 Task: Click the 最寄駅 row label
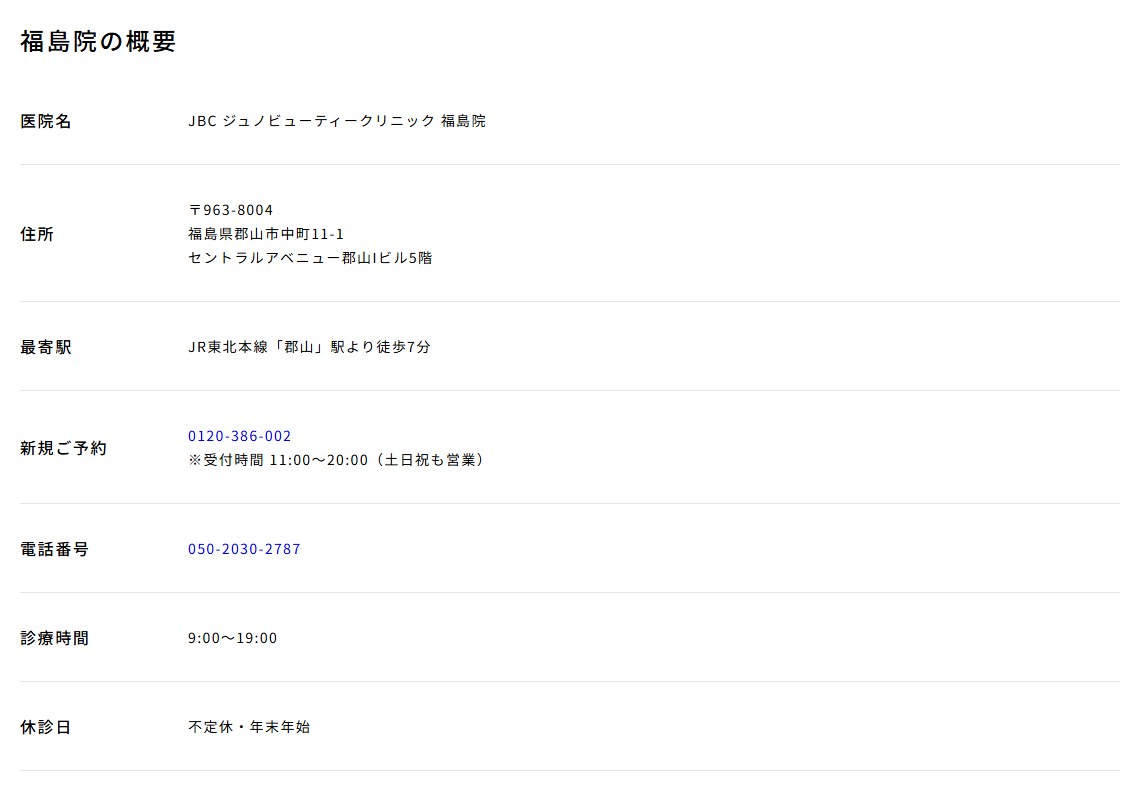(x=46, y=348)
